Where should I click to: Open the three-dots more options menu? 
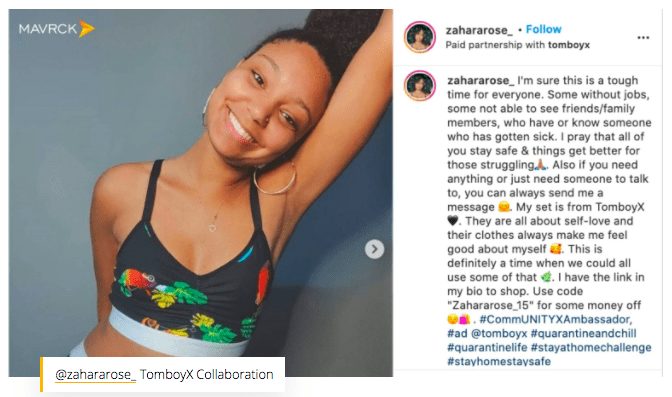pos(643,38)
